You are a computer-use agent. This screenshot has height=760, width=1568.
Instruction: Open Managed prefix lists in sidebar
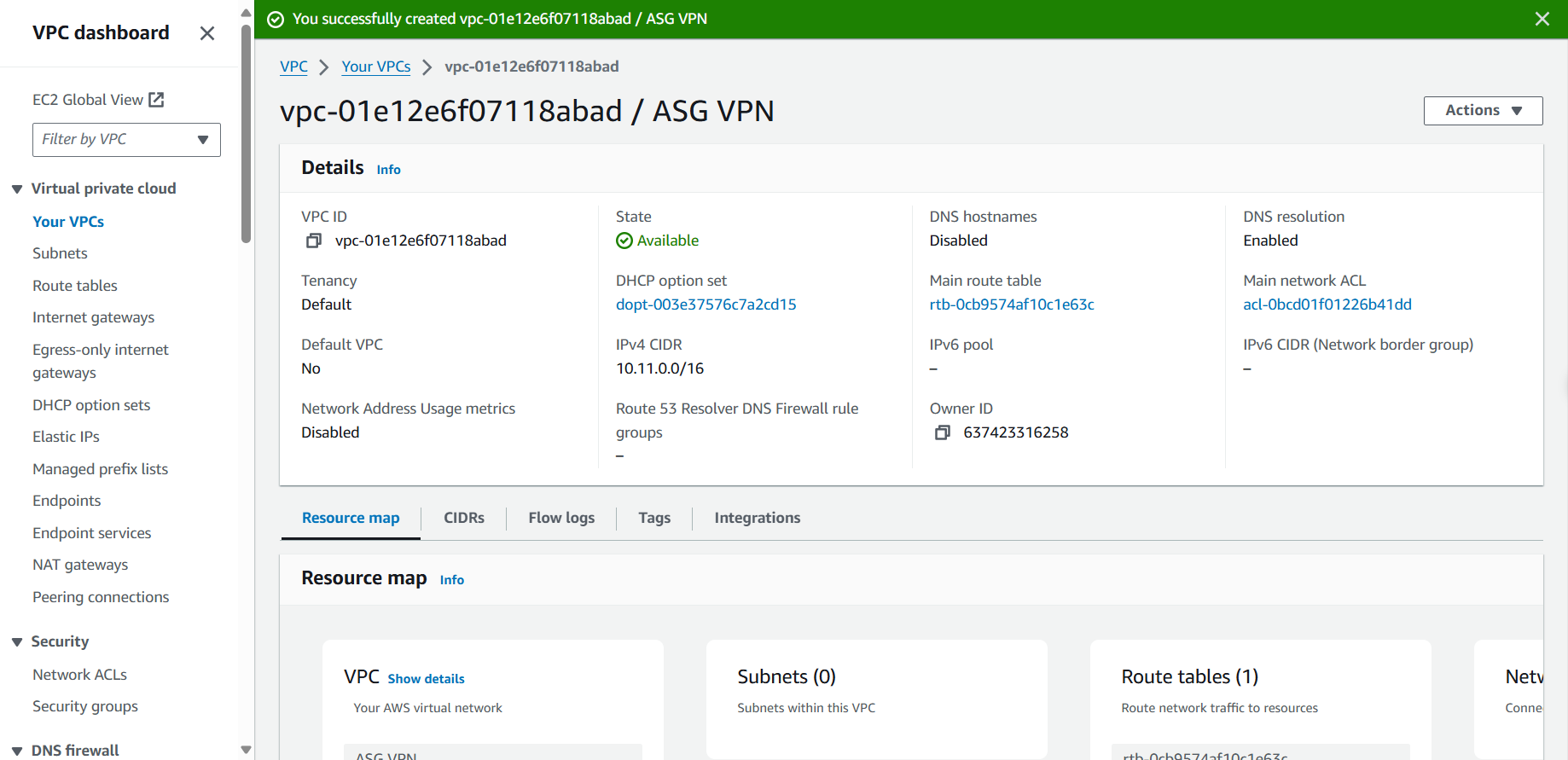pos(101,469)
